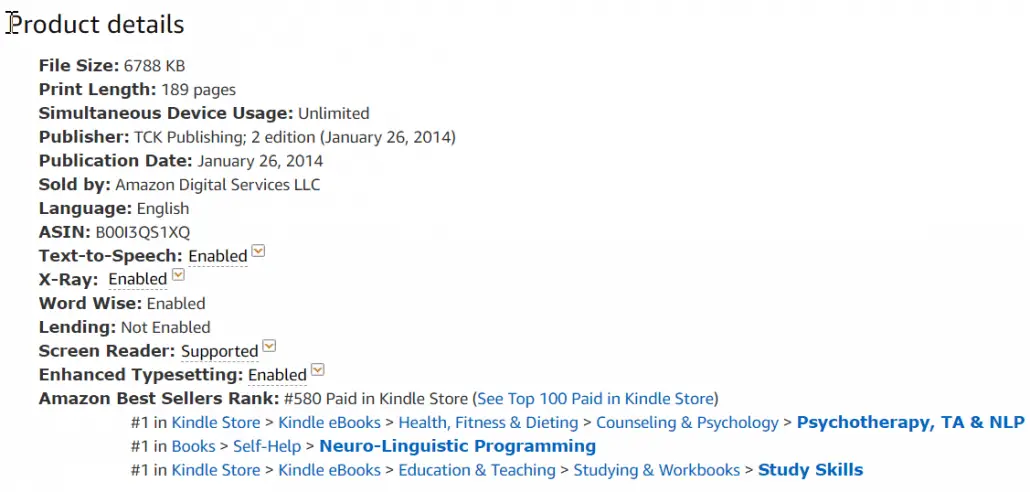Image resolution: width=1030 pixels, height=492 pixels.
Task: Click the Enhanced Typesetting Enabled text
Action: (277, 375)
